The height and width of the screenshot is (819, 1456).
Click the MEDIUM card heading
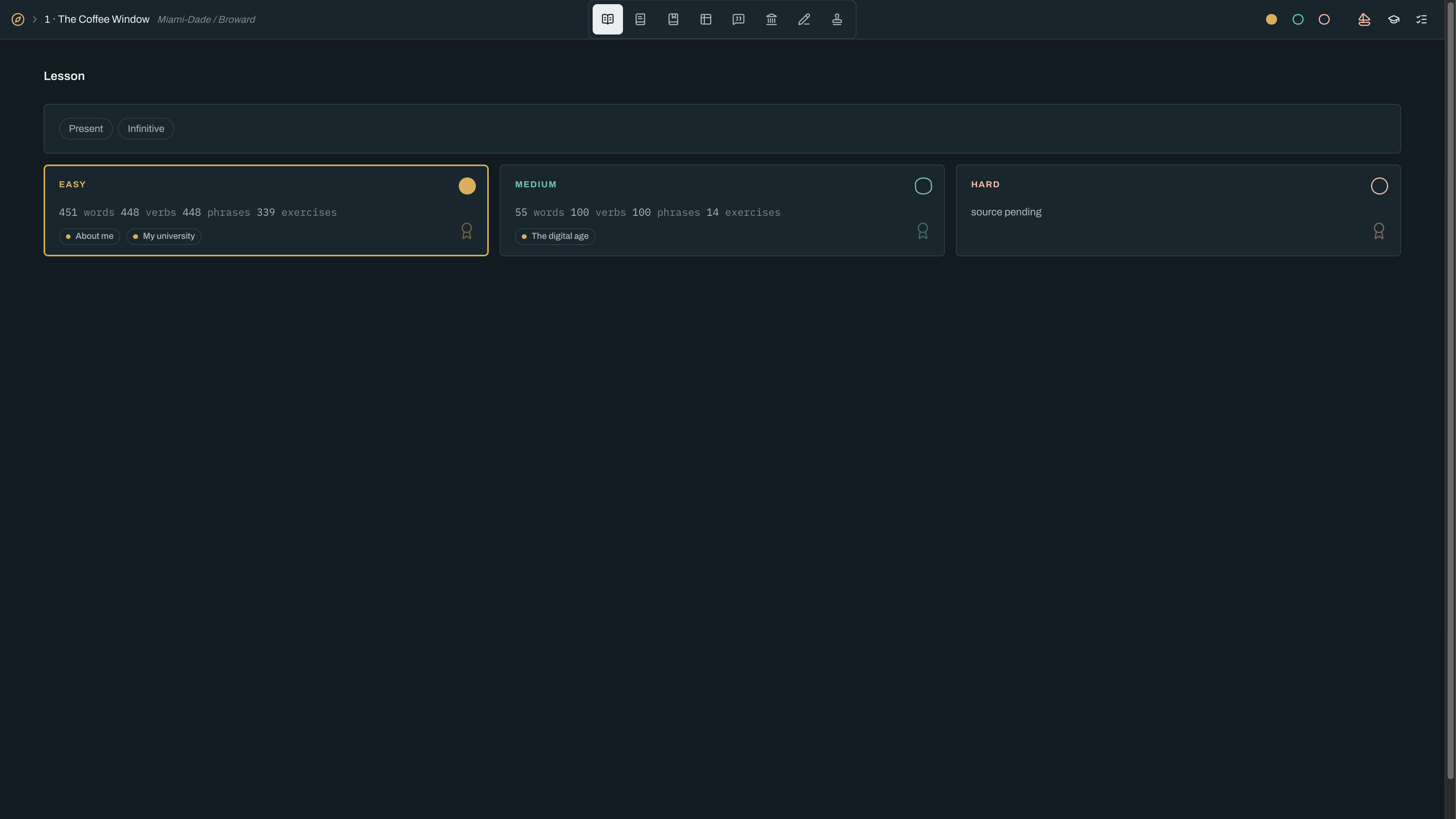[536, 185]
